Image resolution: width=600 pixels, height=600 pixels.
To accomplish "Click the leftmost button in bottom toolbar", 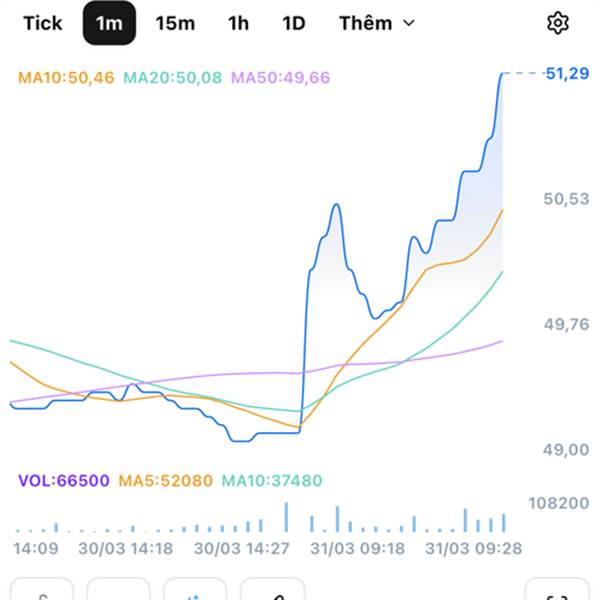I will click(42, 592).
